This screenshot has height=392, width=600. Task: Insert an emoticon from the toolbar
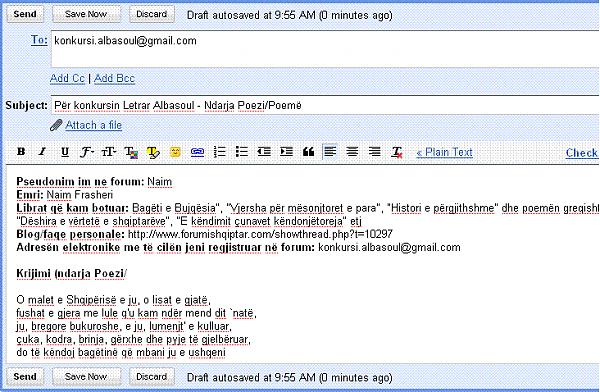[x=175, y=152]
